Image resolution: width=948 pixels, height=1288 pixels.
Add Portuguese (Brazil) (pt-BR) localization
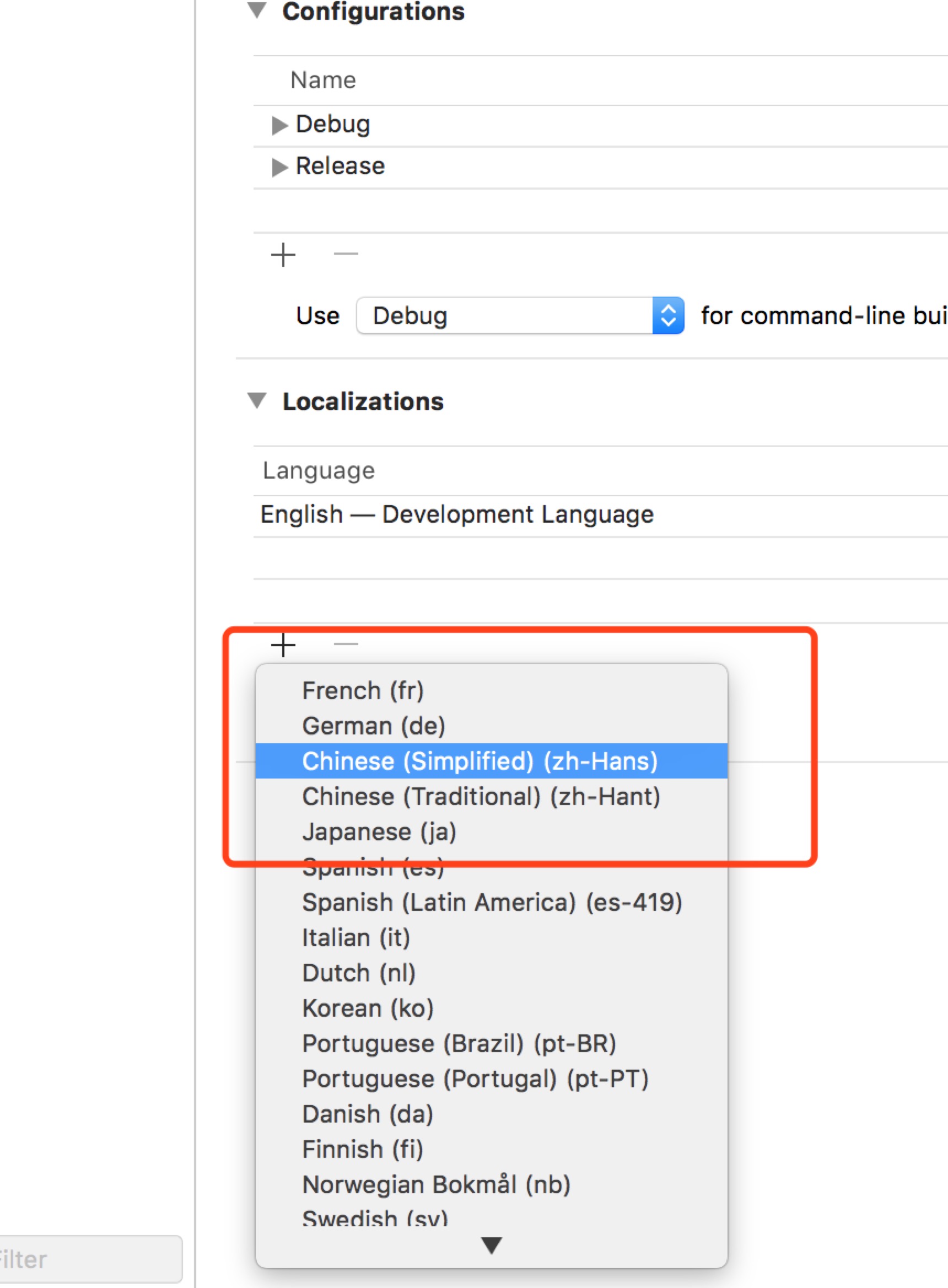459,1044
